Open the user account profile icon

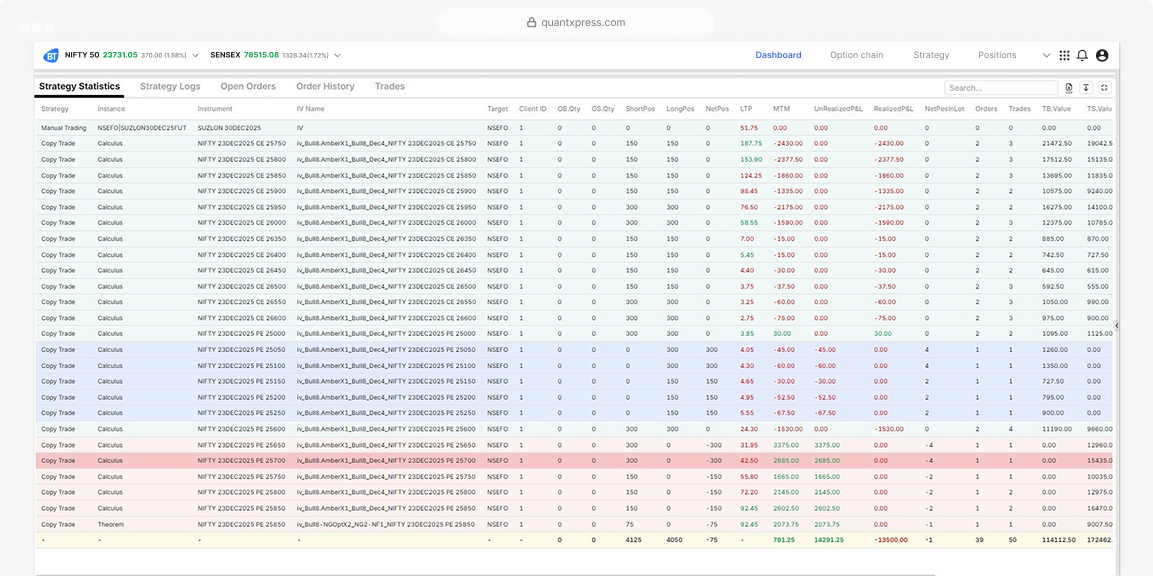(x=1102, y=55)
